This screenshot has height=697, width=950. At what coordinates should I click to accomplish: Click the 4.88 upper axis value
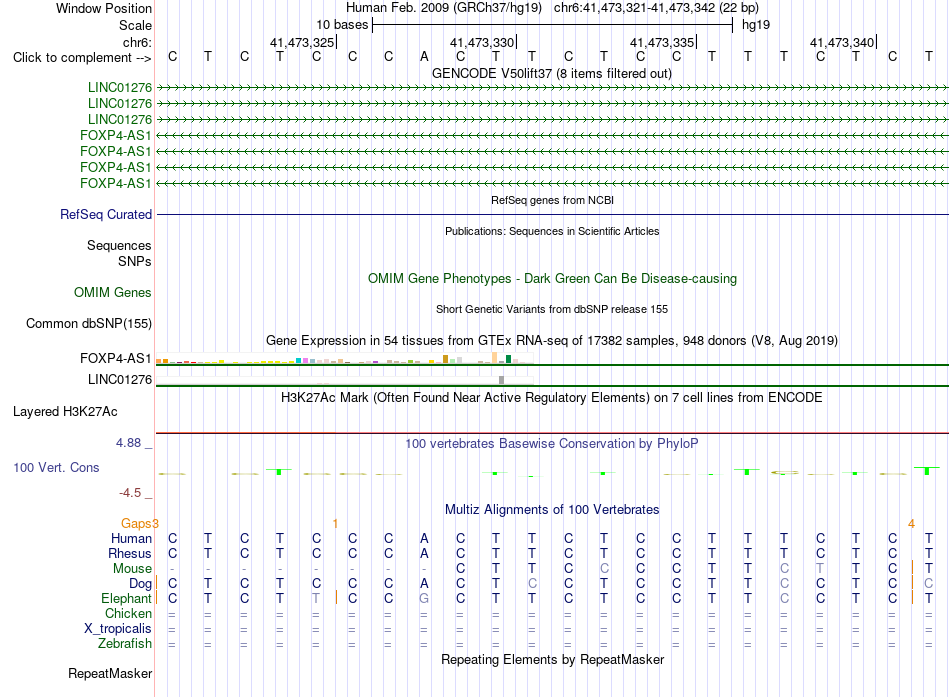pos(128,443)
